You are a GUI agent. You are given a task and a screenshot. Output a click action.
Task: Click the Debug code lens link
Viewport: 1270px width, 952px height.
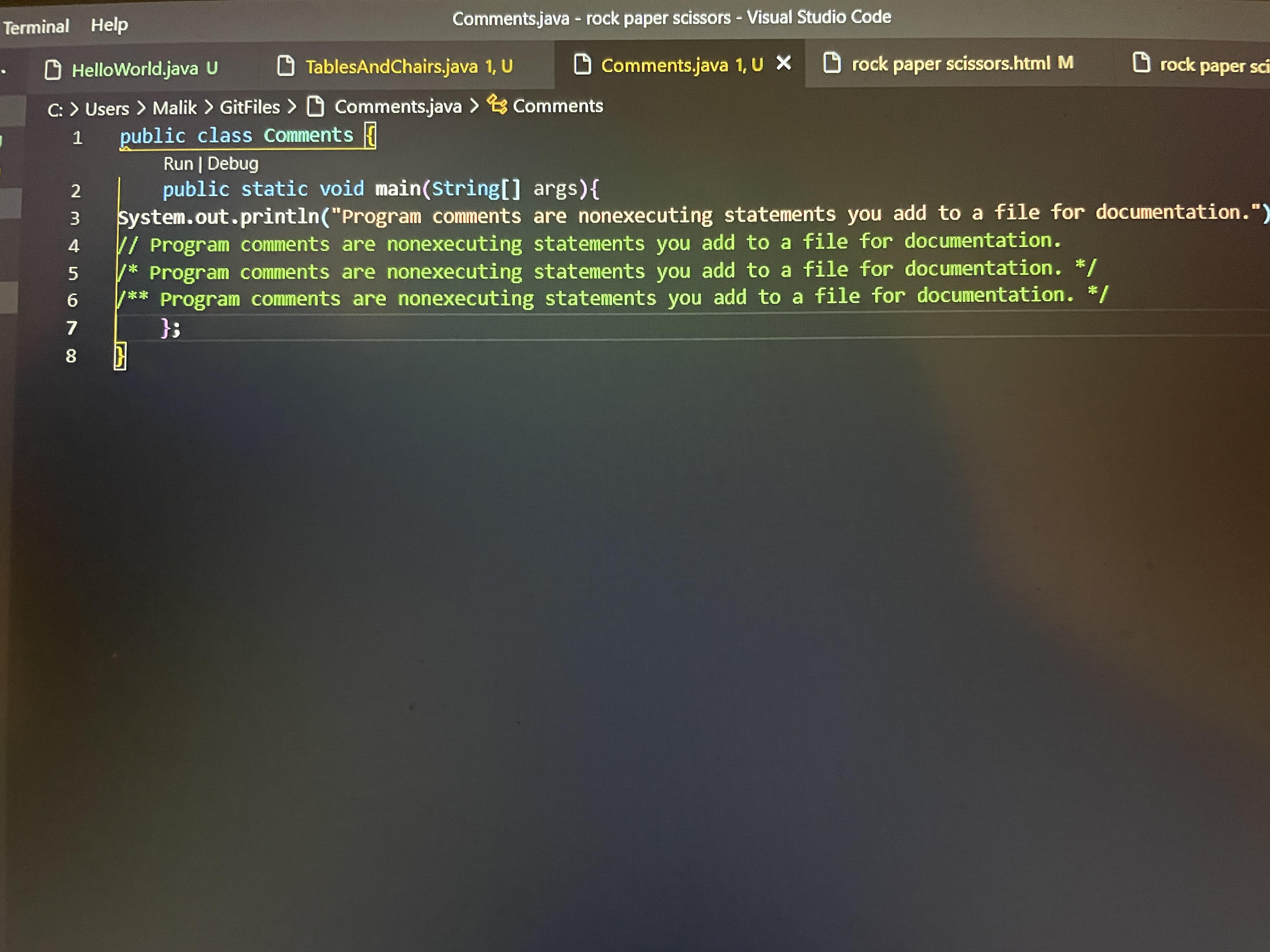click(x=233, y=163)
